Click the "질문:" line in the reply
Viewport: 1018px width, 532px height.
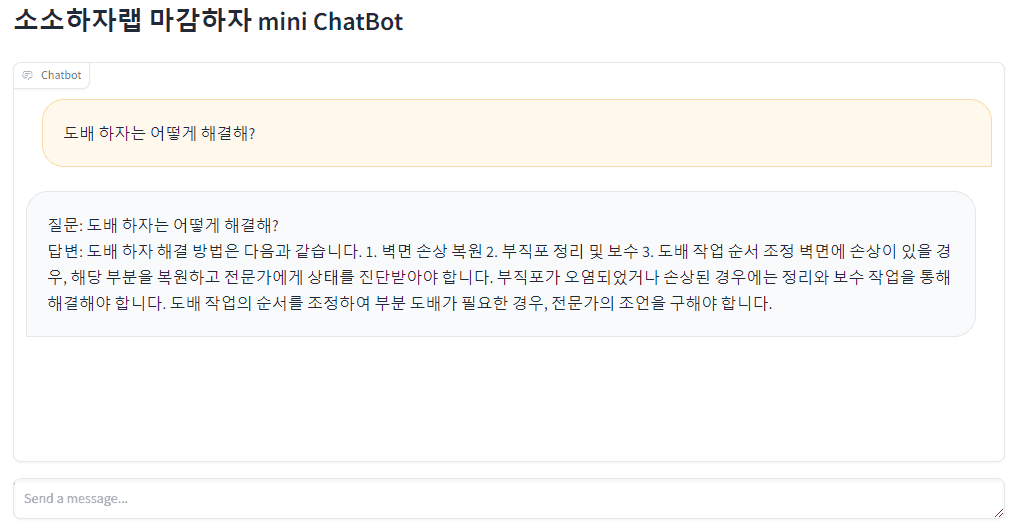point(163,225)
